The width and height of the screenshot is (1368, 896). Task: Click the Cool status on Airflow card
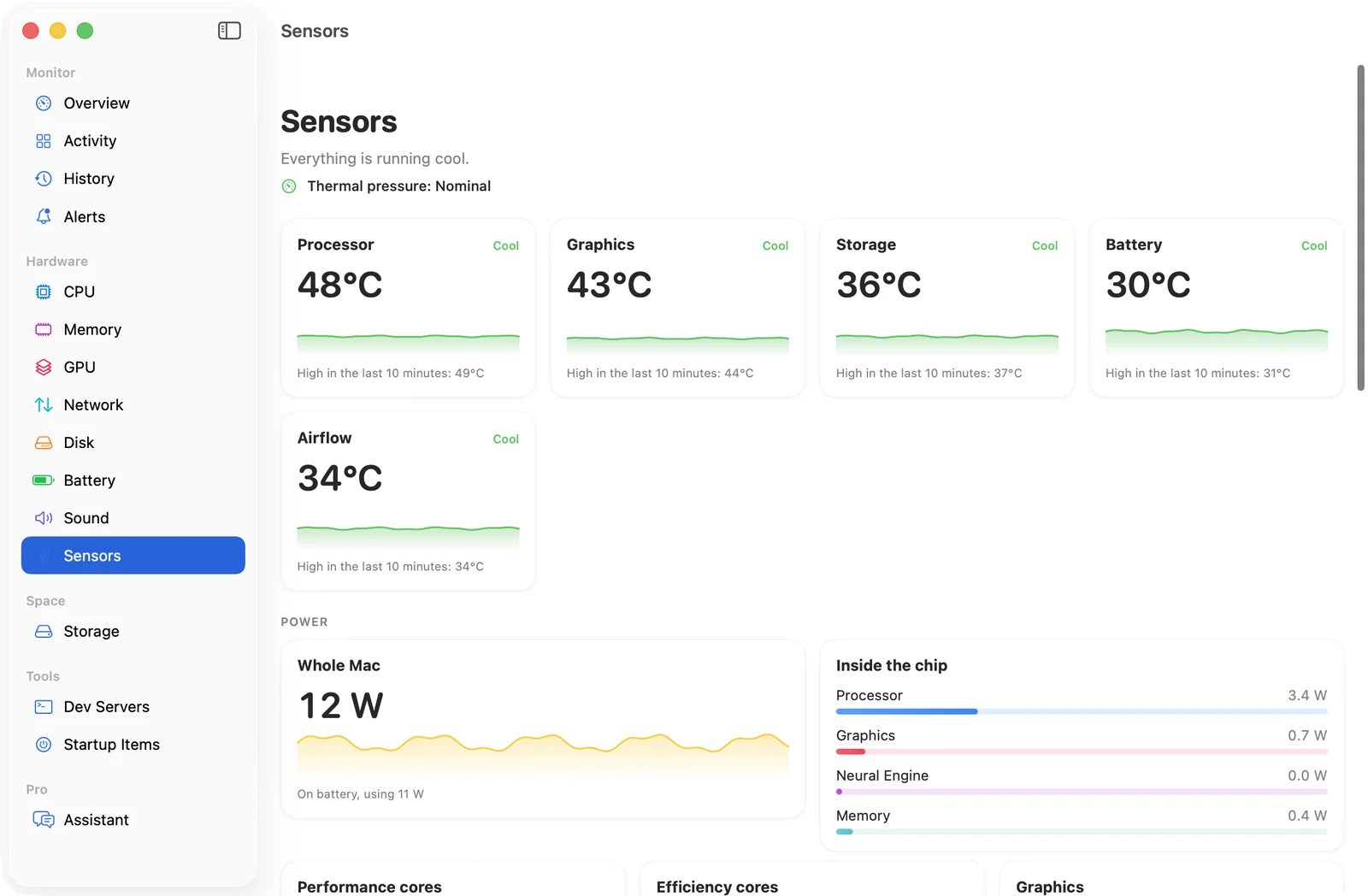[x=505, y=439]
